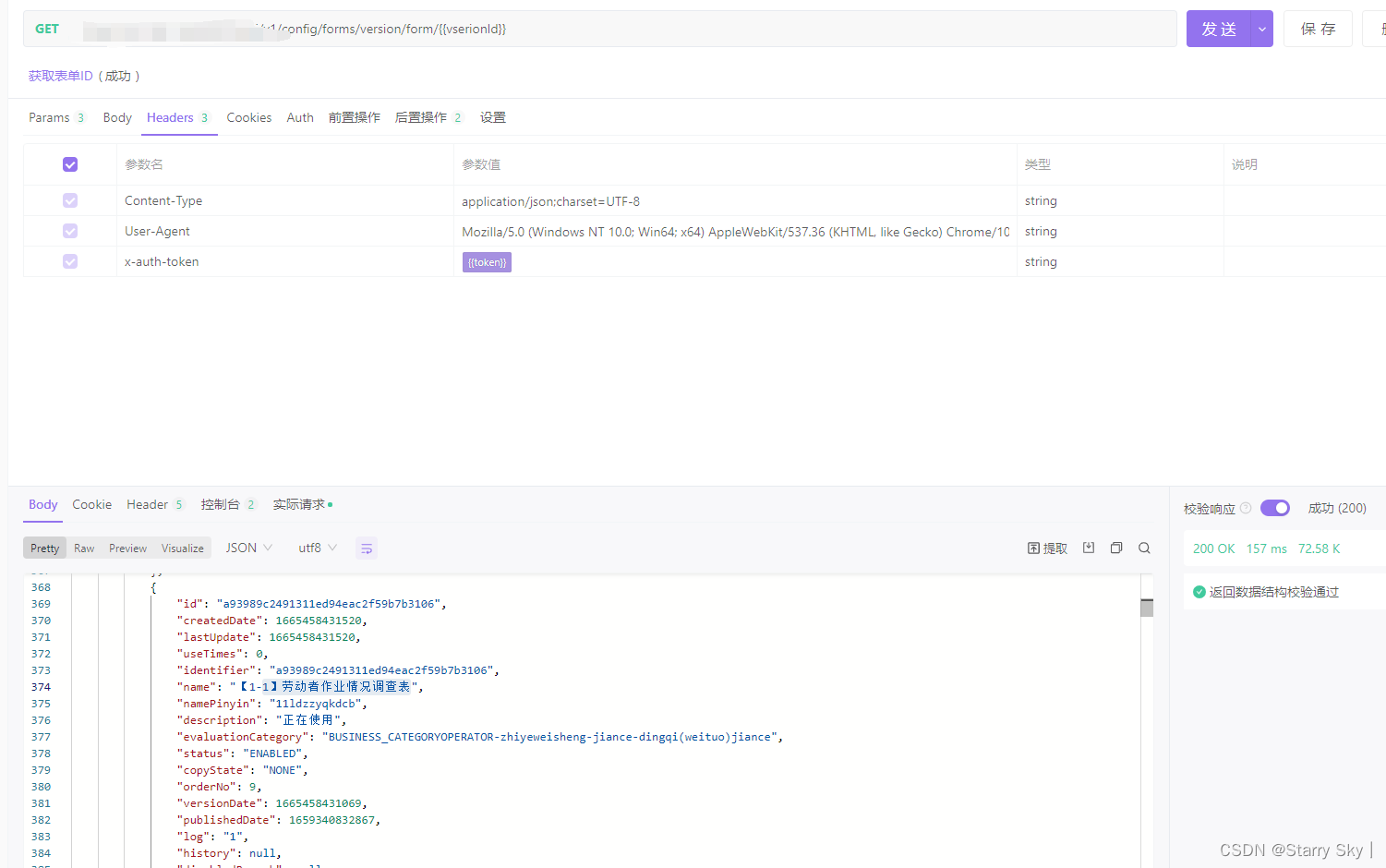Click the 校验响应 help question mark icon
The height and width of the screenshot is (868, 1386).
tap(1246, 508)
